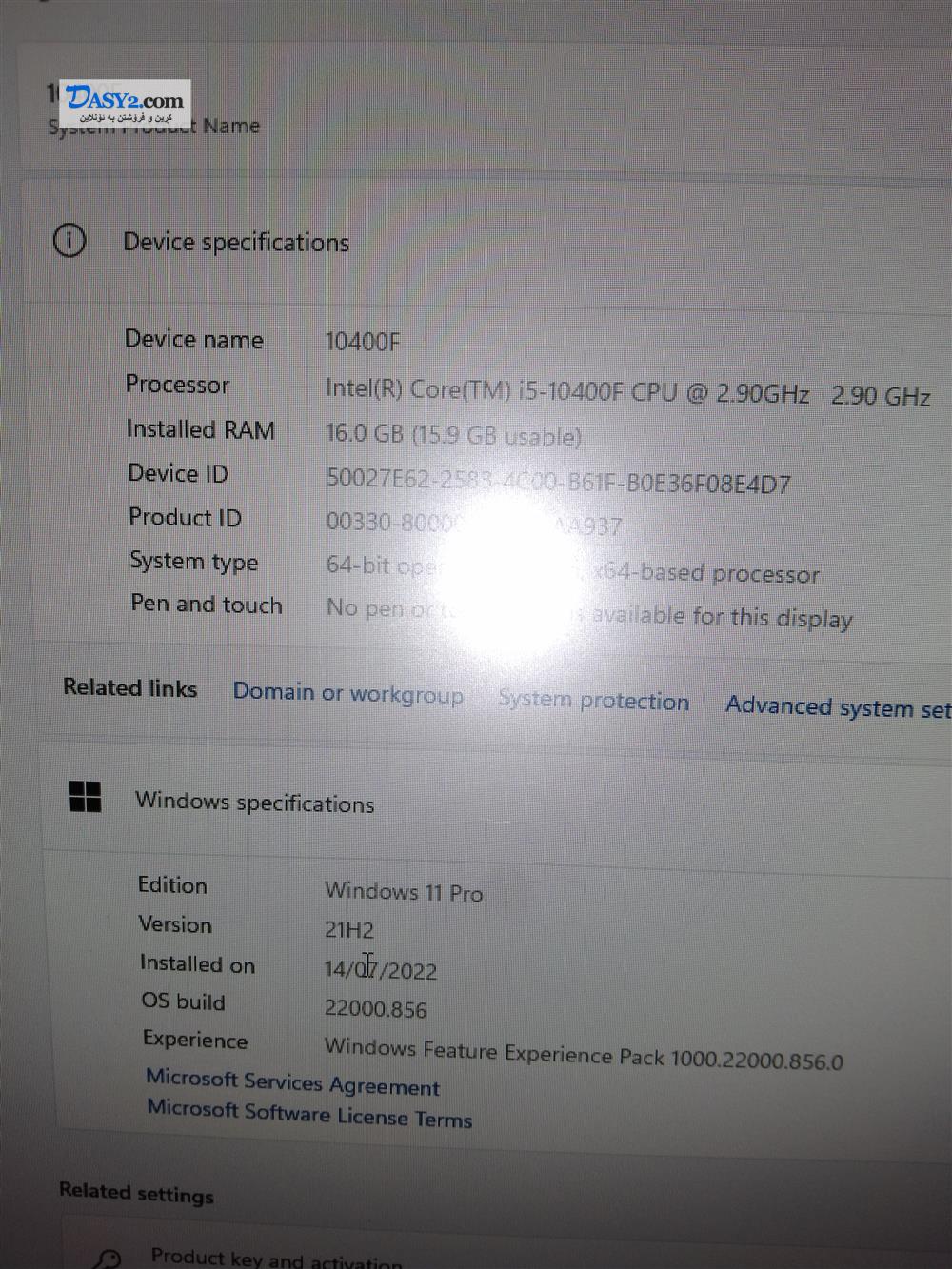
Task: Open System protection link
Action: click(594, 700)
